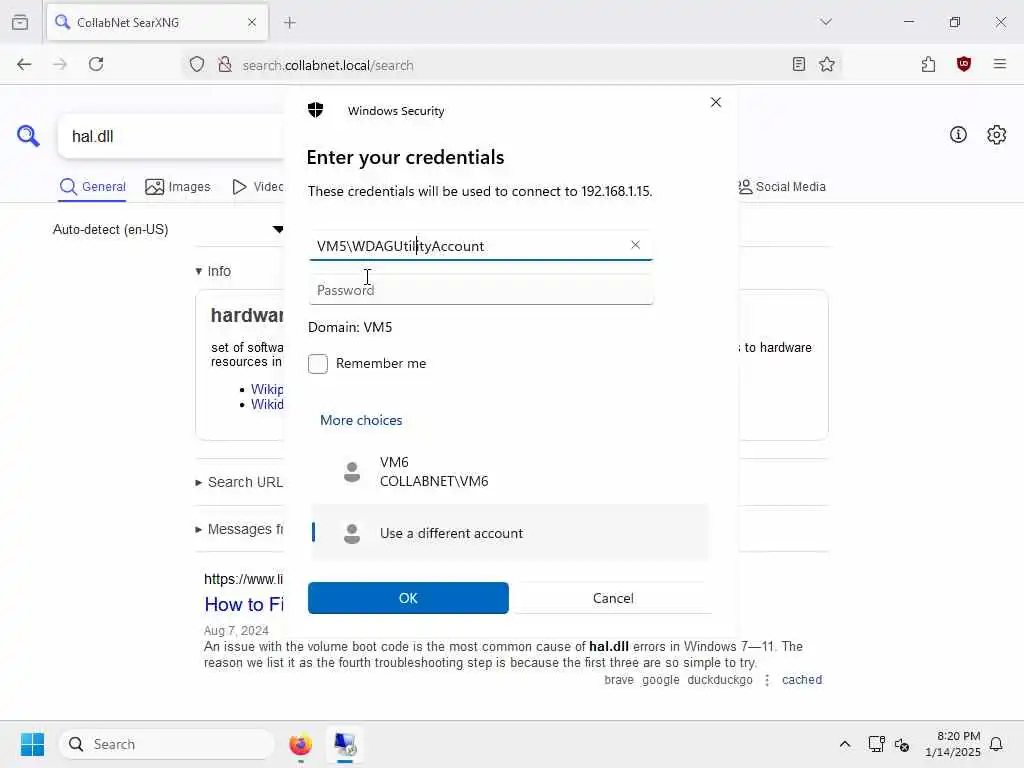Collapse the Info section
The height and width of the screenshot is (768, 1024).
click(213, 271)
